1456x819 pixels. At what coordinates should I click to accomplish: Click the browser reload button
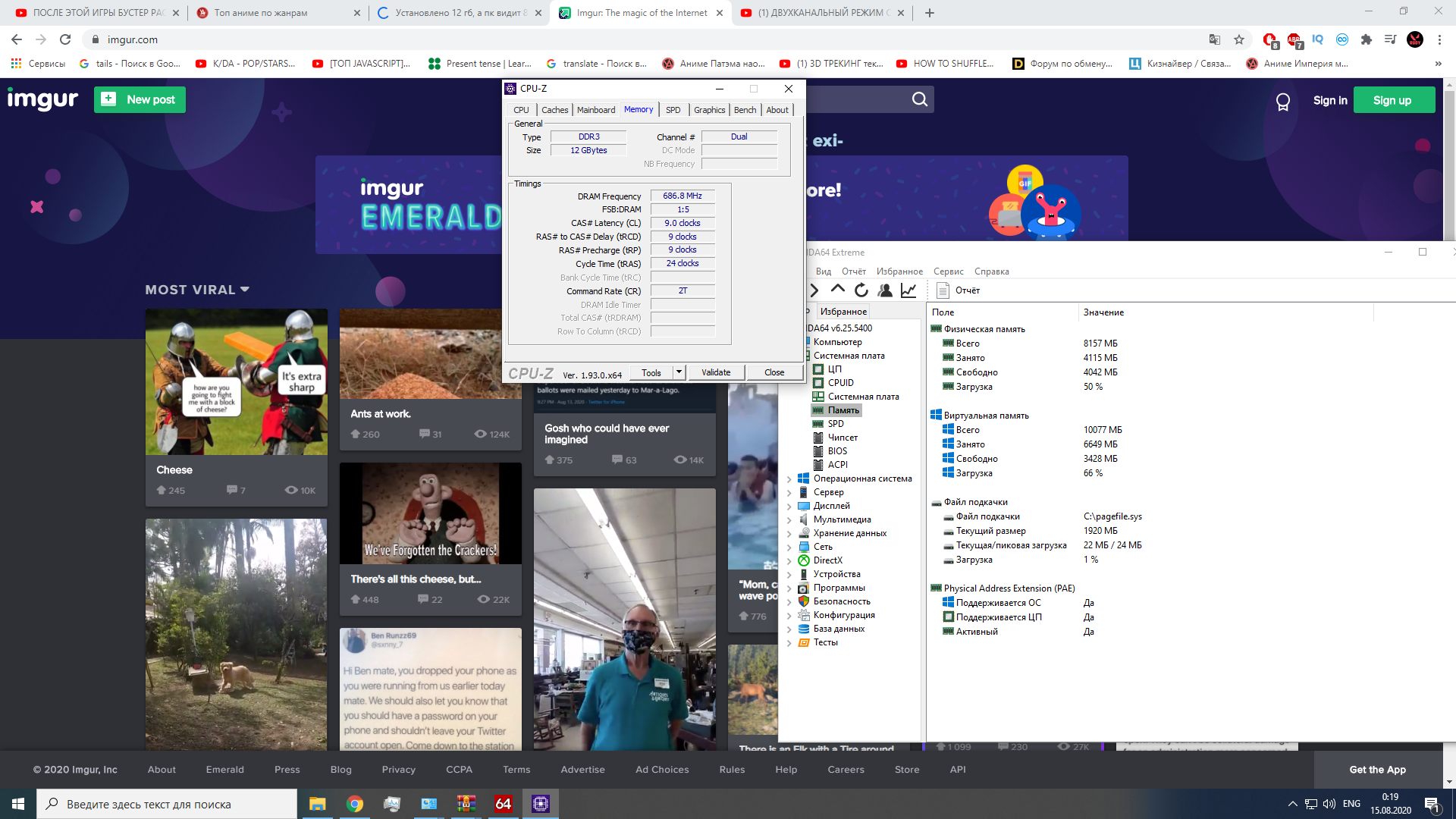(65, 39)
